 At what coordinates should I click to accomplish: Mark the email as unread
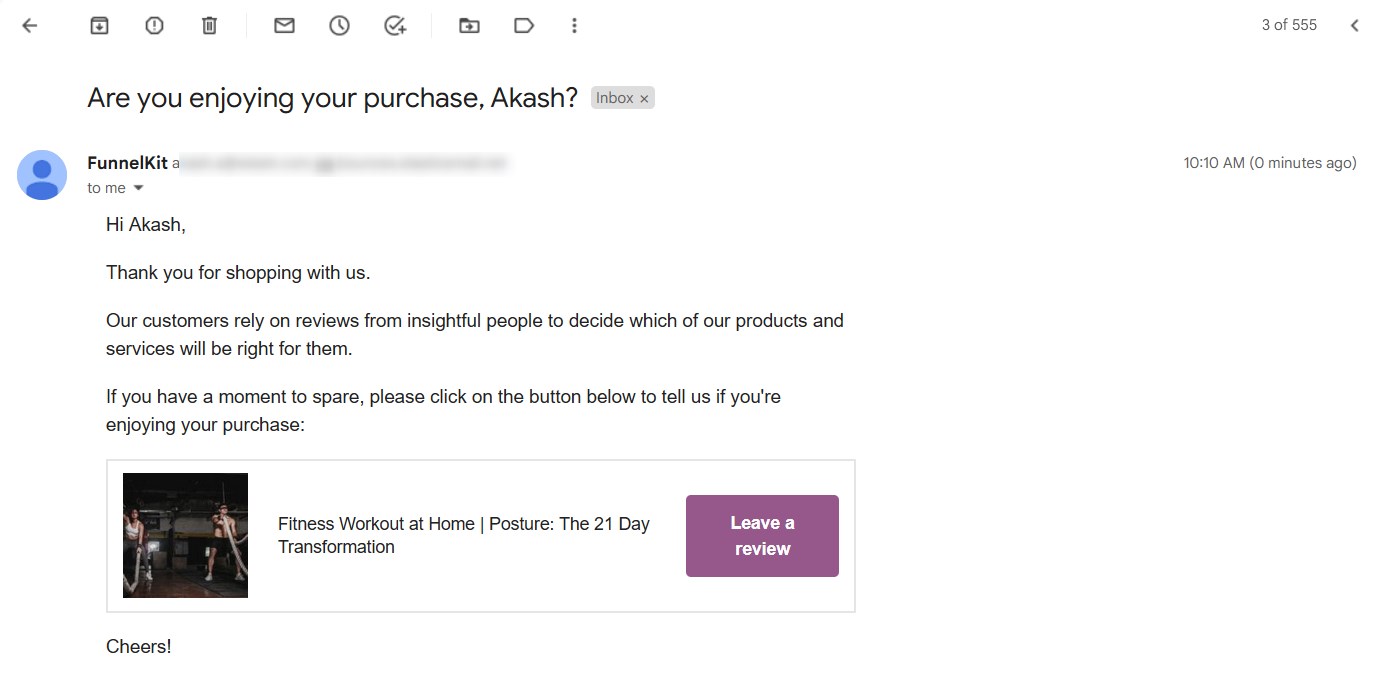point(284,26)
